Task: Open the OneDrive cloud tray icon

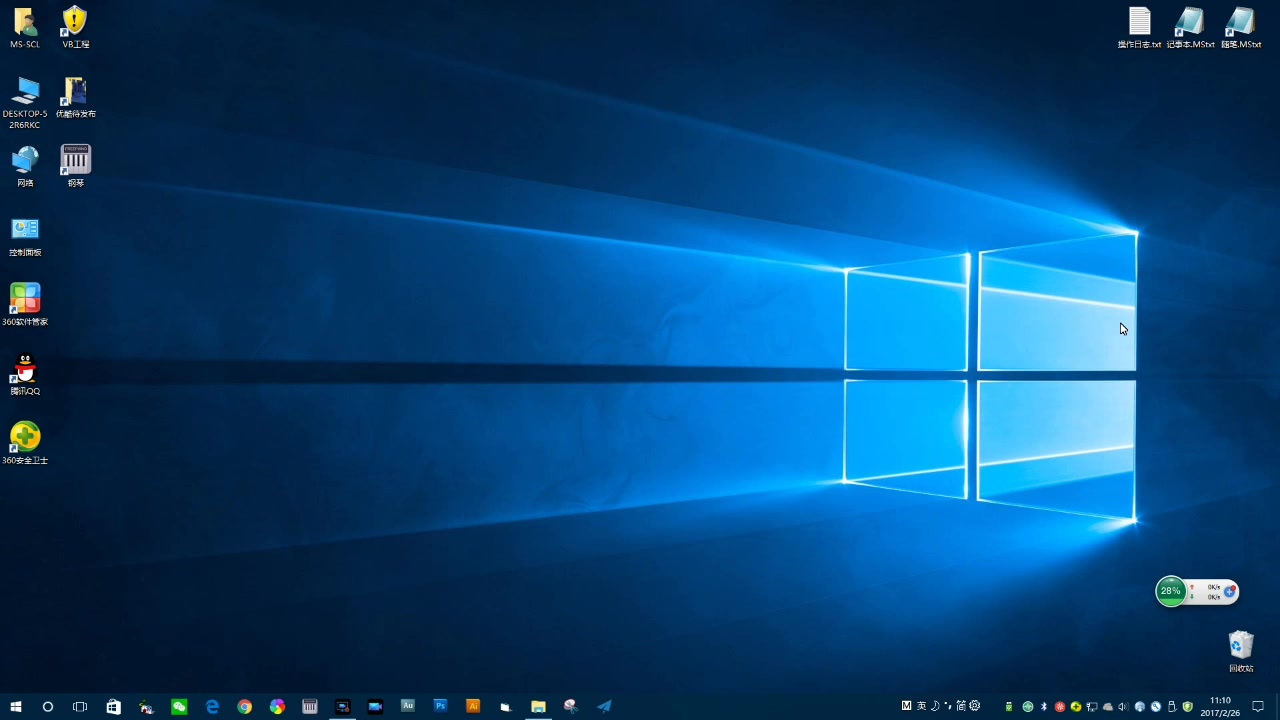Action: pos(1108,707)
